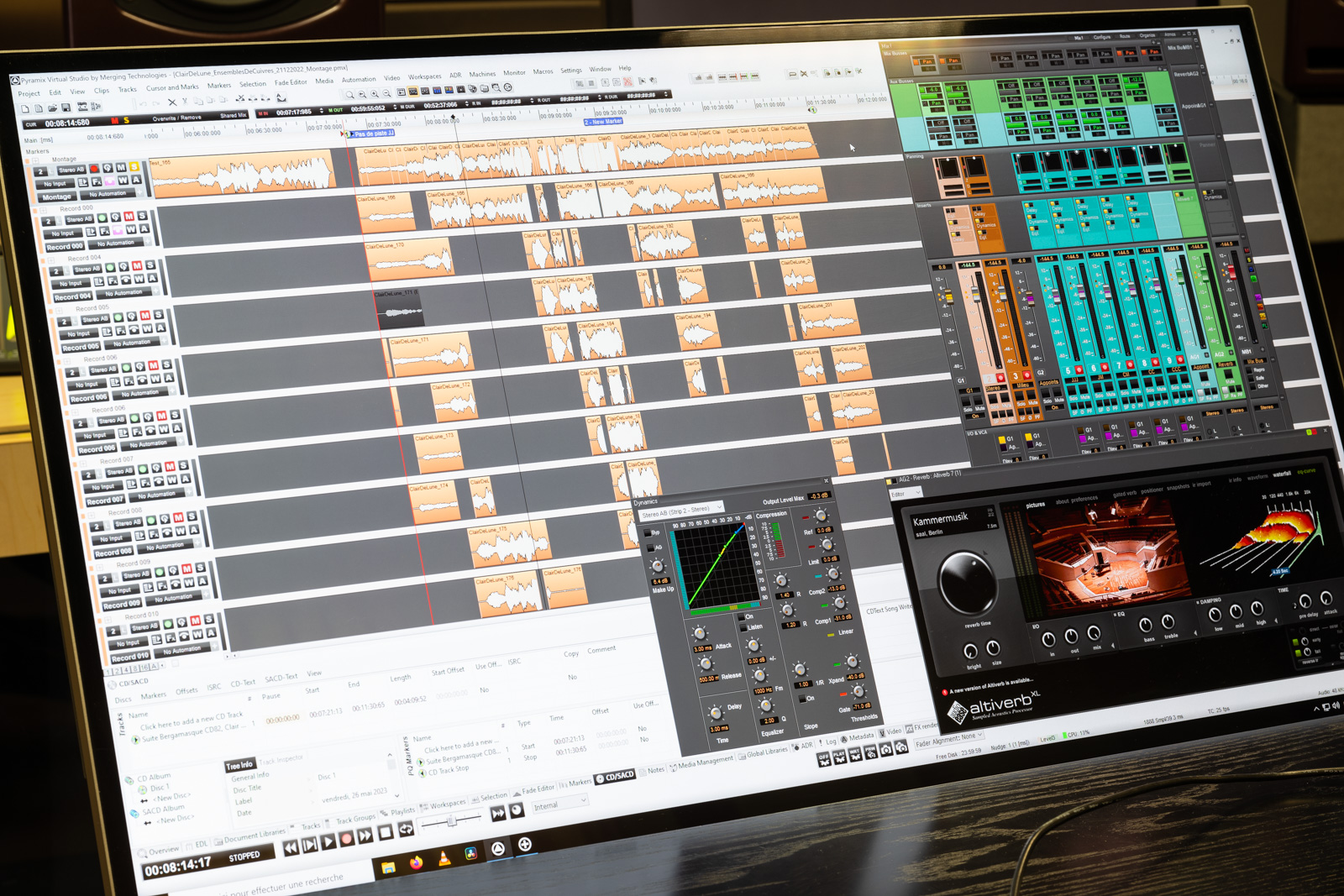Save the project with the floppy disk icon

pos(66,108)
